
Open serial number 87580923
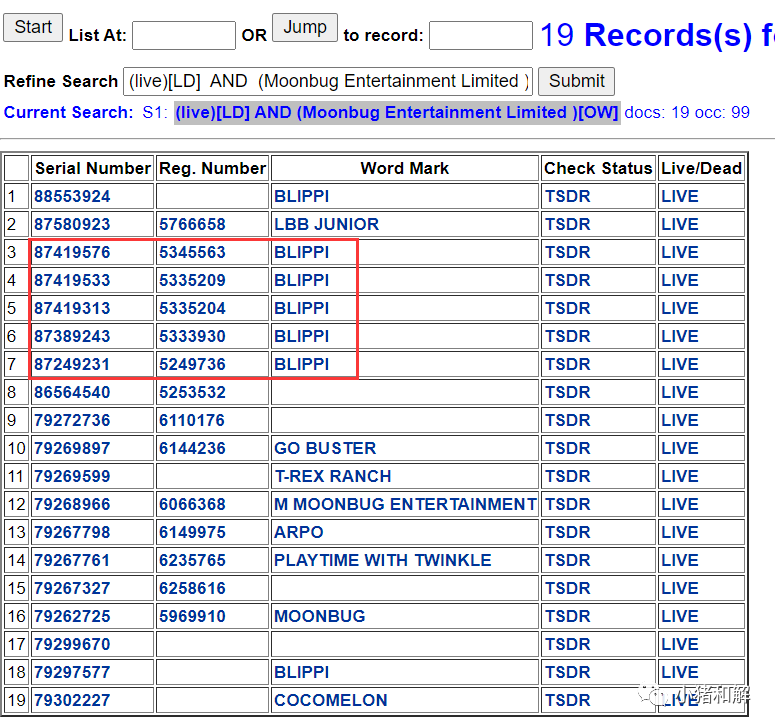[72, 224]
